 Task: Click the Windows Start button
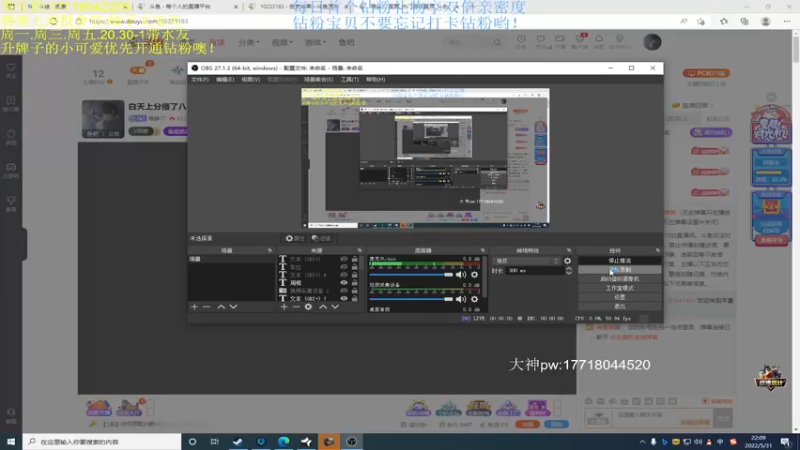[x=11, y=441]
